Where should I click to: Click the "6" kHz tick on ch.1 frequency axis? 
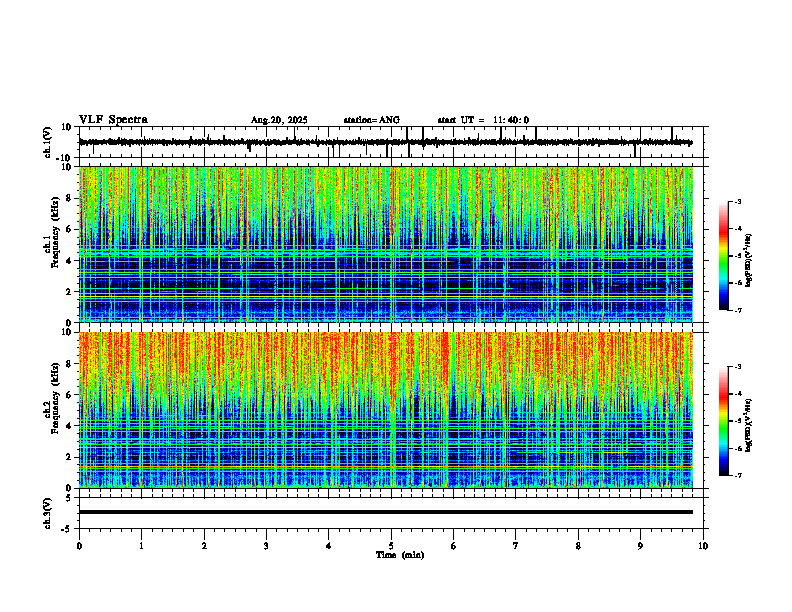(x=70, y=229)
